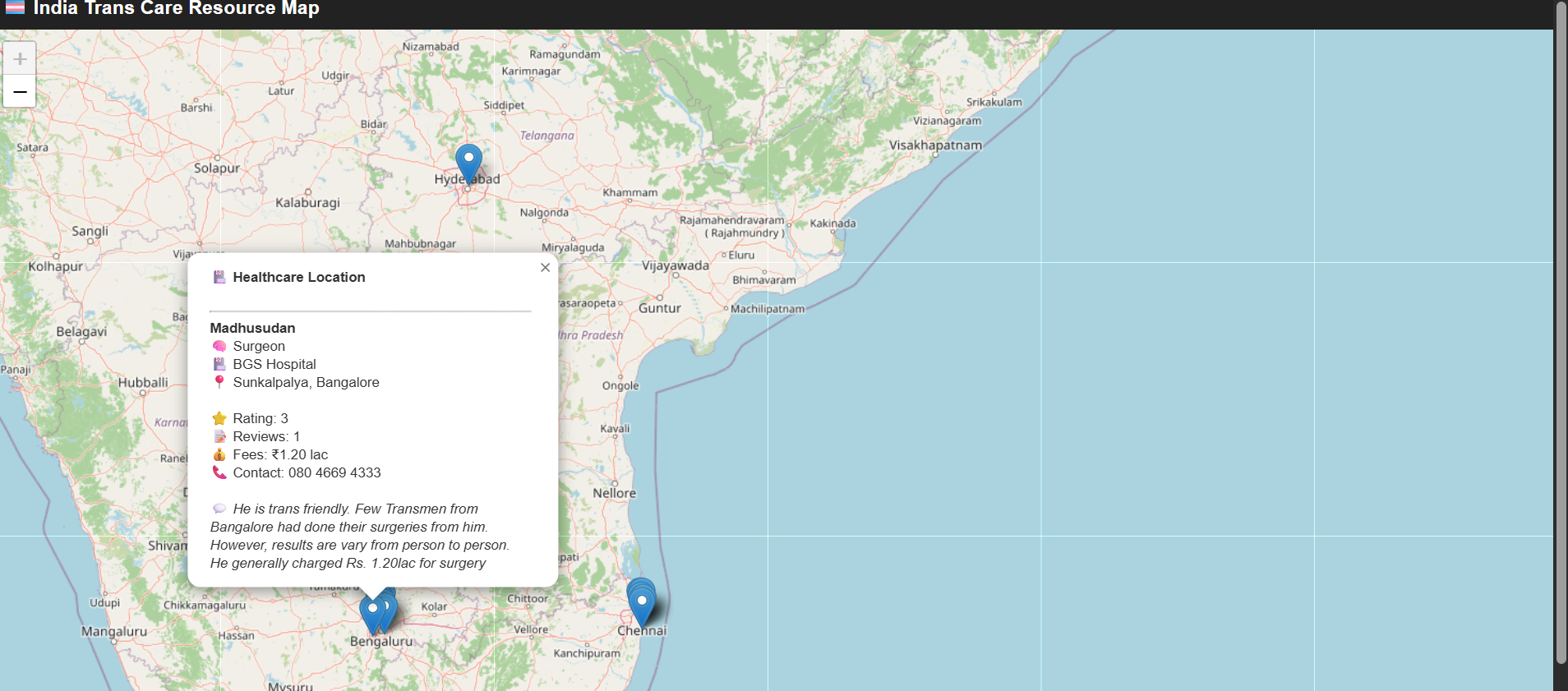Click the Hubballi city label
This screenshot has width=1568, height=691.
click(143, 382)
